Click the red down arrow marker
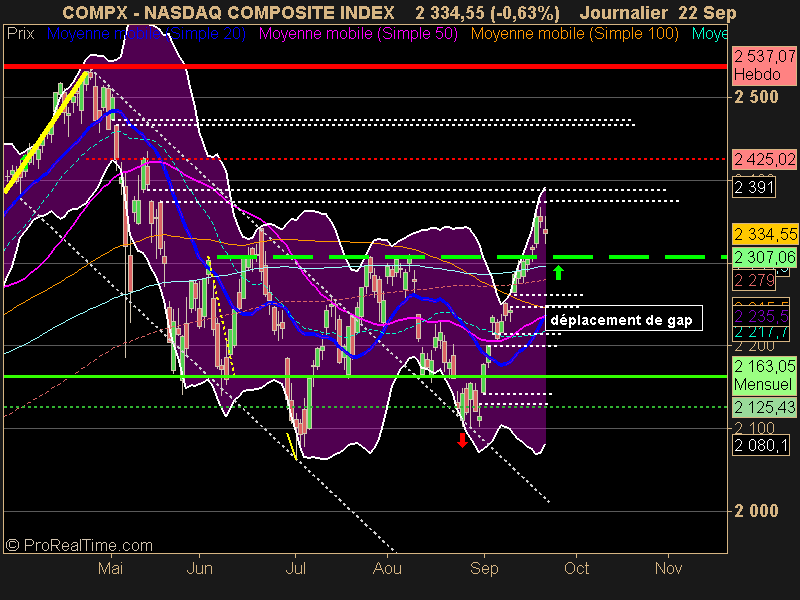The image size is (800, 600). 462,440
